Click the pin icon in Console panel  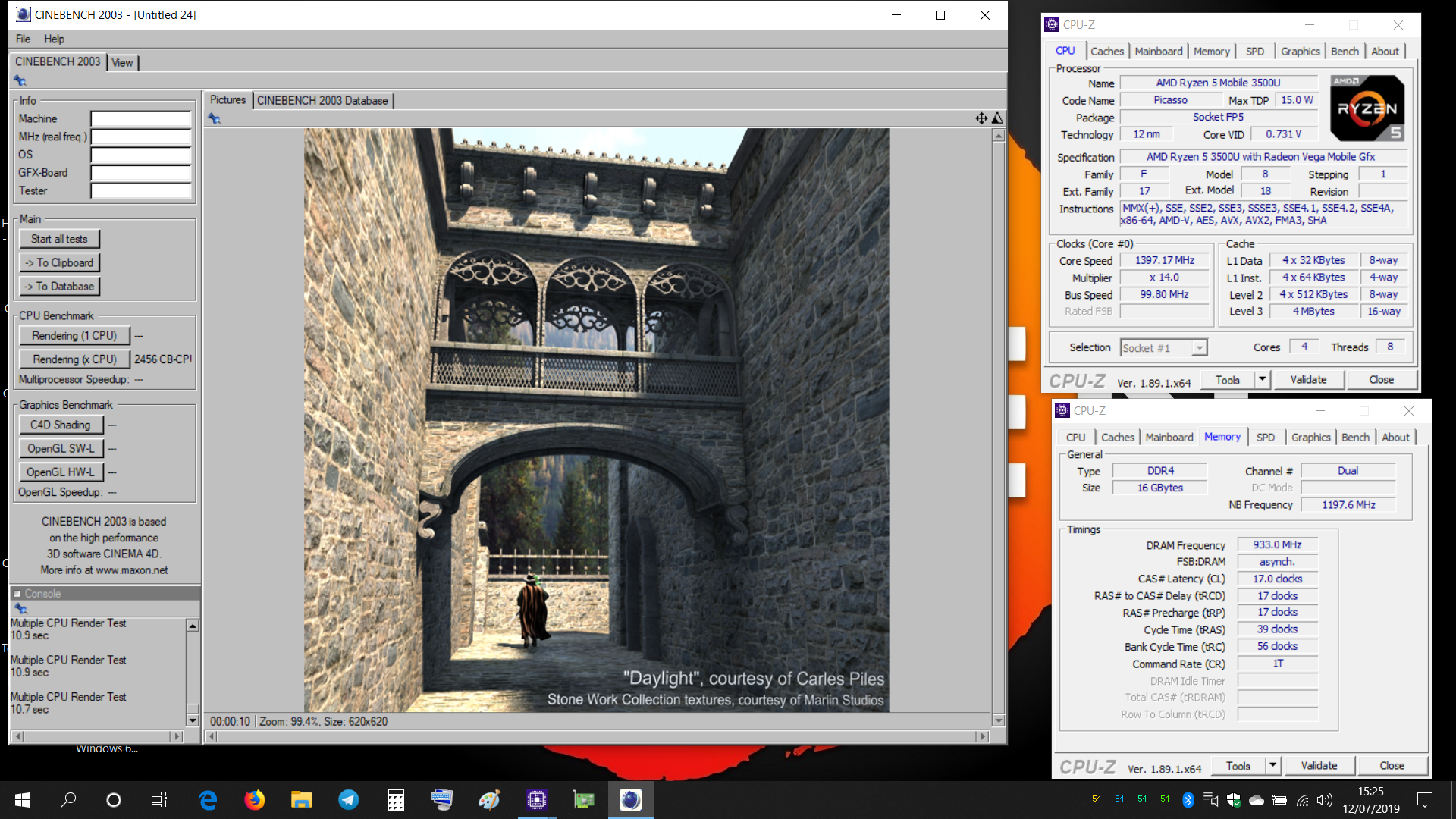click(x=20, y=609)
